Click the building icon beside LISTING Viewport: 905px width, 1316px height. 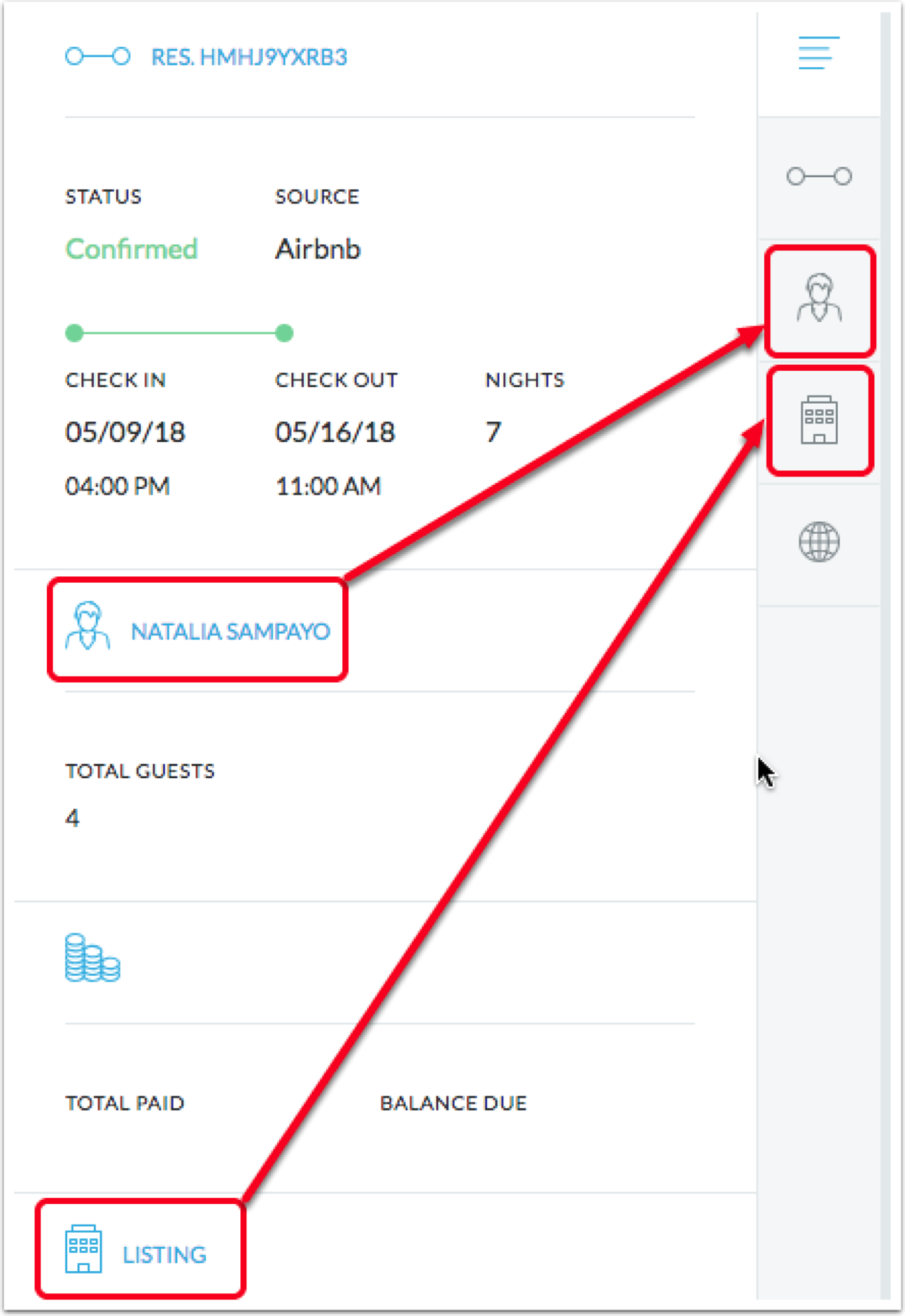[83, 1248]
